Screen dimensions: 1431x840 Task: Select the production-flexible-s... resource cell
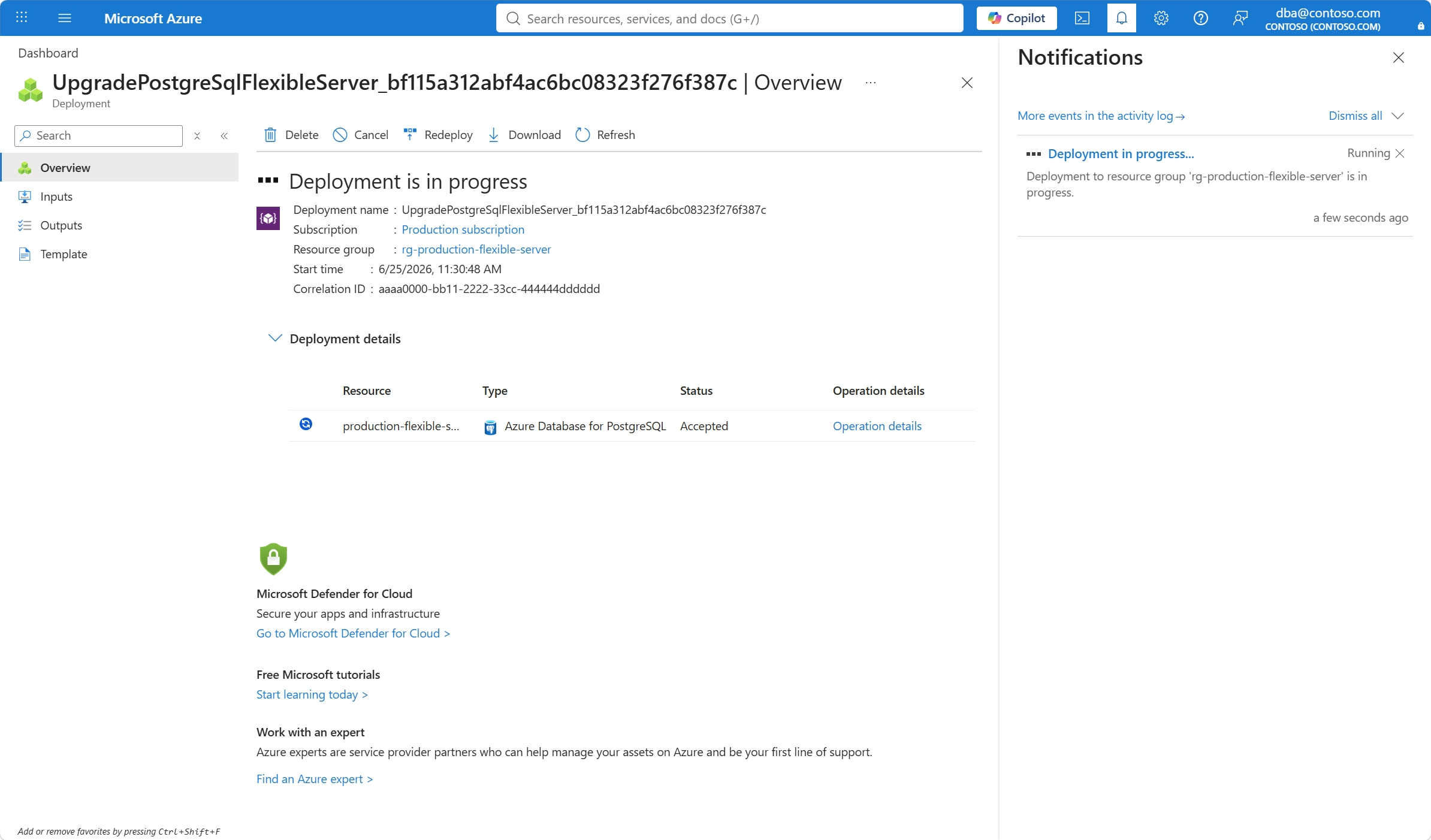tap(401, 426)
